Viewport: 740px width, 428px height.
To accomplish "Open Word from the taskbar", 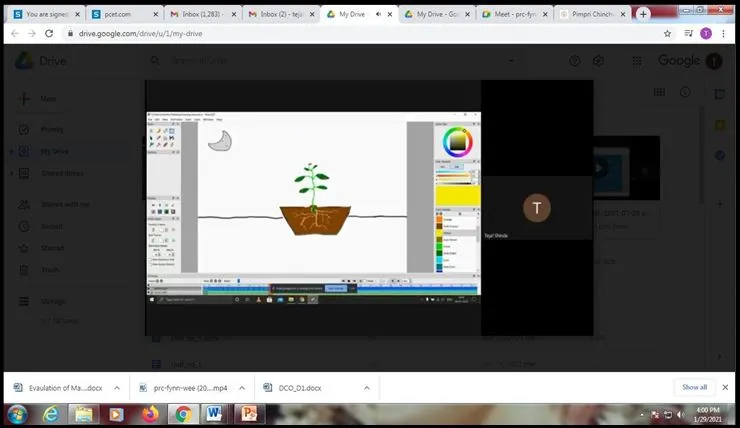I will pos(214,415).
